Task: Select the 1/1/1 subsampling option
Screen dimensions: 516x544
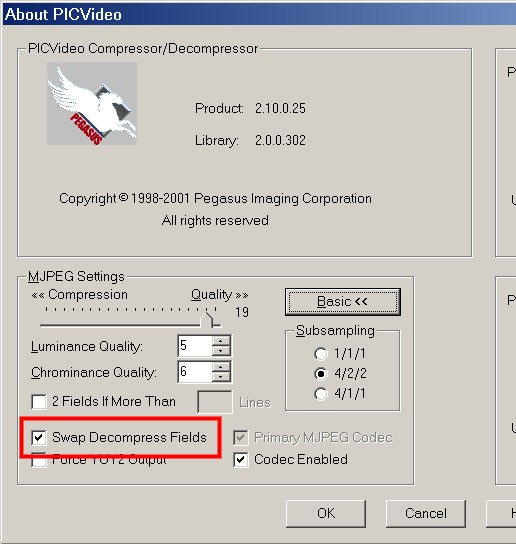Action: coord(321,354)
